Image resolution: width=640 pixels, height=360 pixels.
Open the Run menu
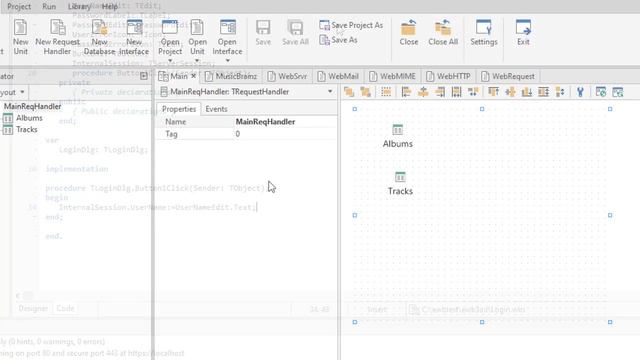tap(49, 7)
